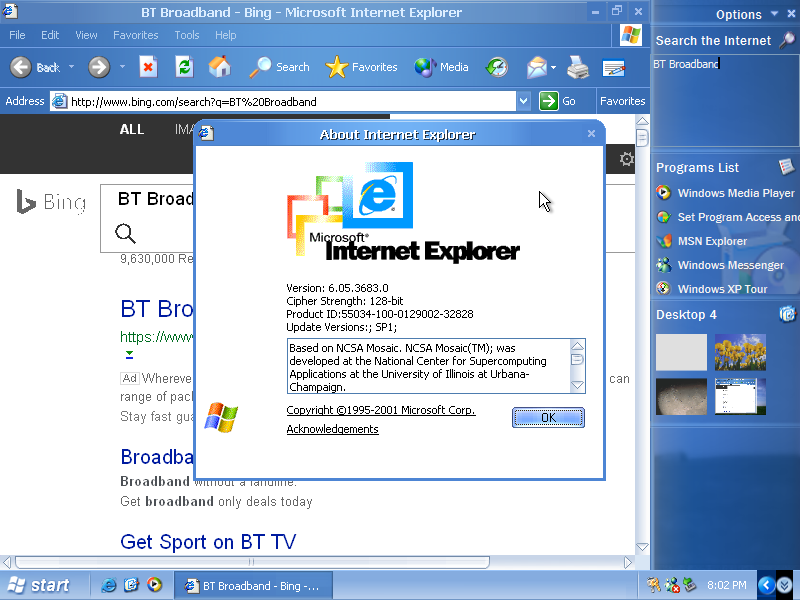Click the Search toolbar magnifier button
Viewport: 800px width, 600px height.
pyautogui.click(x=279, y=67)
